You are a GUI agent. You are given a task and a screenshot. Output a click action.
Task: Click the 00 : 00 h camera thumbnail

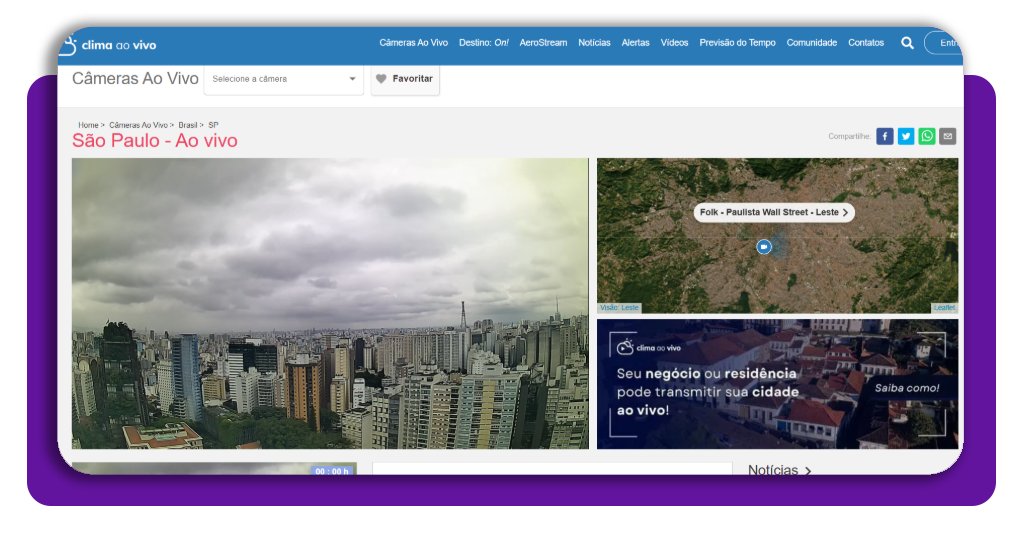pyautogui.click(x=214, y=469)
